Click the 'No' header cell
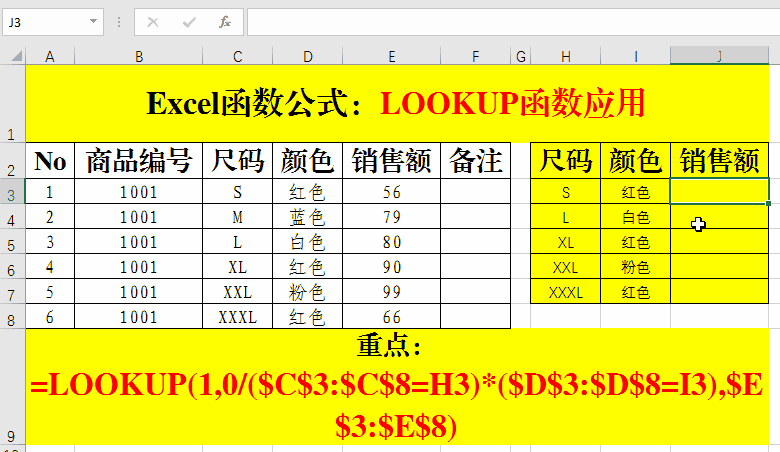 pos(50,161)
